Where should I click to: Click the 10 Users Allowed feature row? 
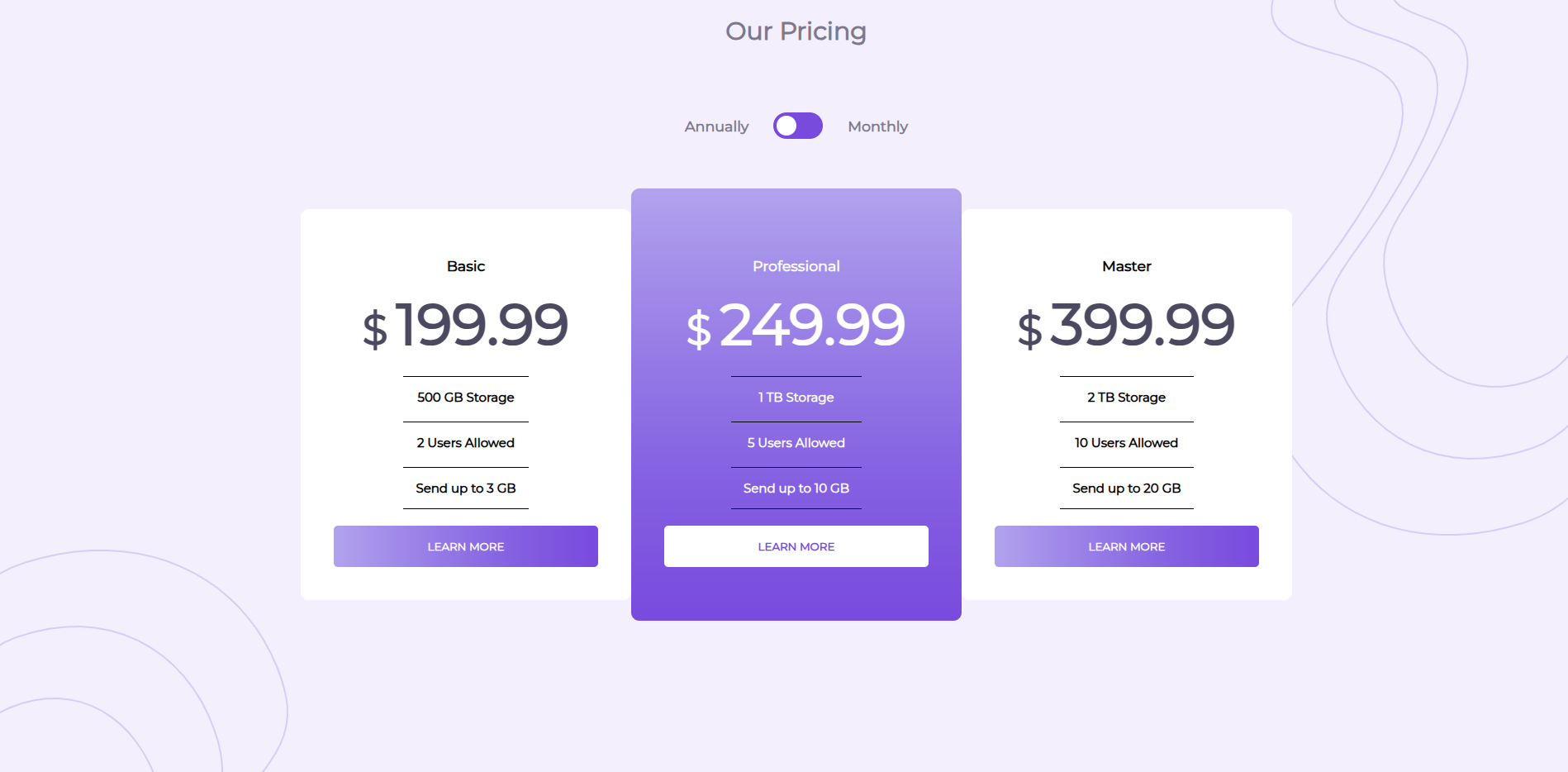click(x=1126, y=443)
